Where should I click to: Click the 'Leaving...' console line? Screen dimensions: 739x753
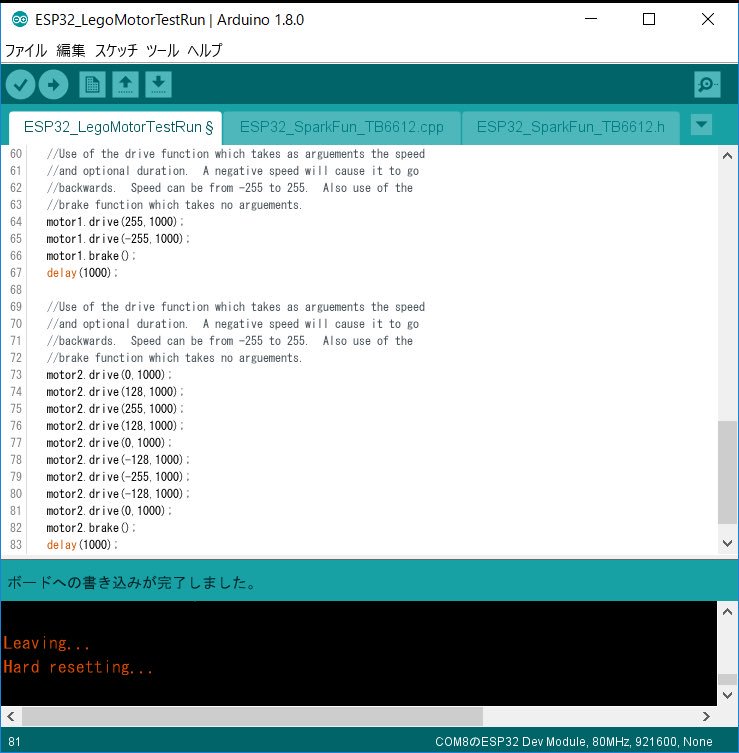46,643
